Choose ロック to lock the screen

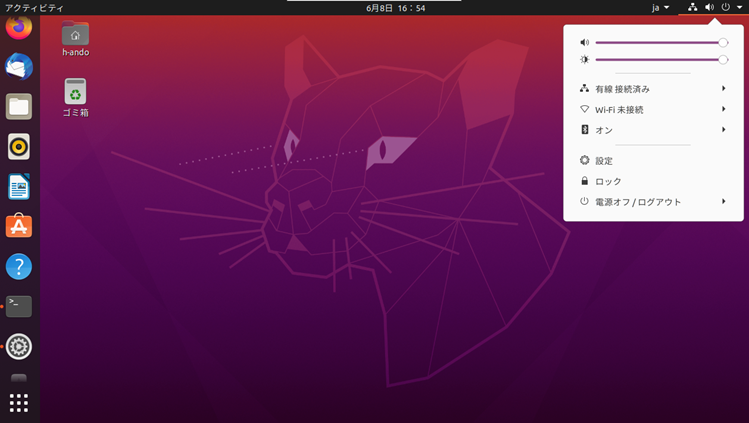(x=653, y=181)
